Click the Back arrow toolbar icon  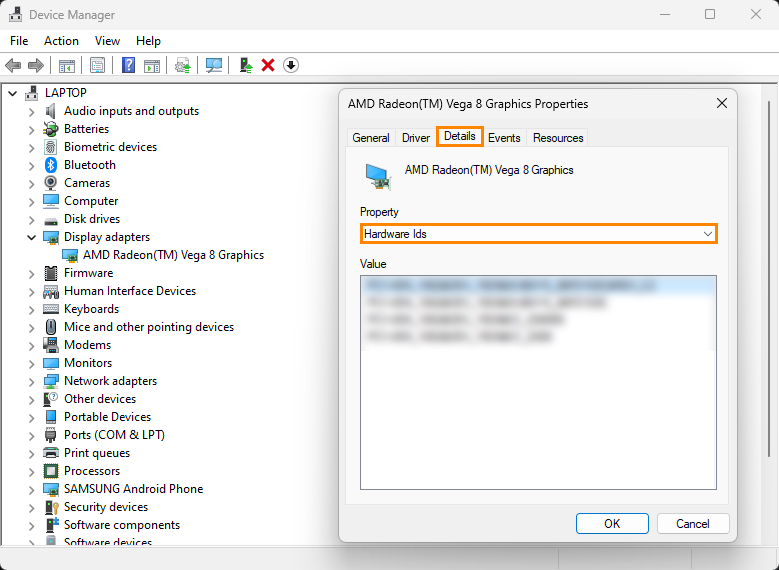point(13,65)
